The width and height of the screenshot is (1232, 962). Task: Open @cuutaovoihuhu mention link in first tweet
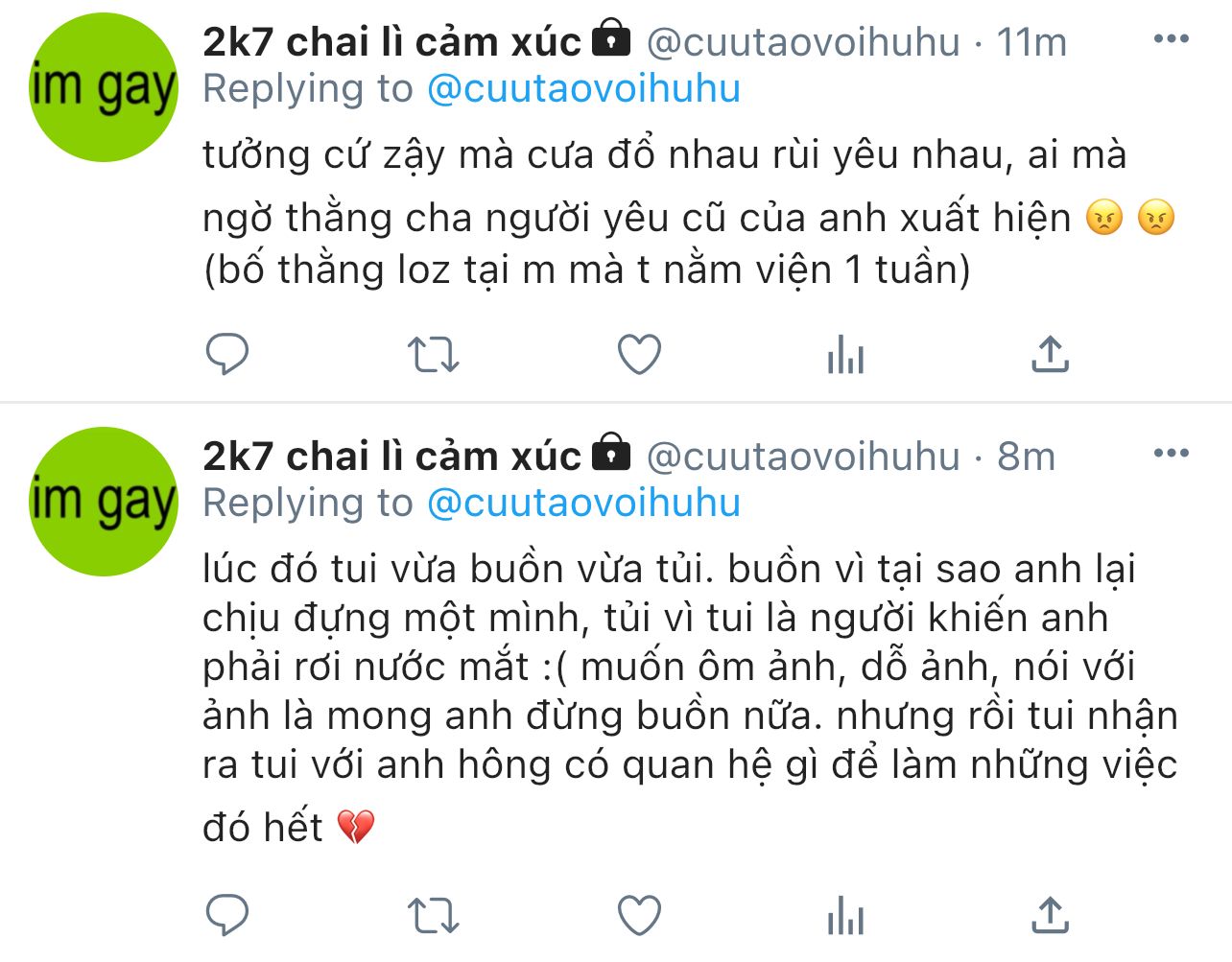pyautogui.click(x=583, y=88)
